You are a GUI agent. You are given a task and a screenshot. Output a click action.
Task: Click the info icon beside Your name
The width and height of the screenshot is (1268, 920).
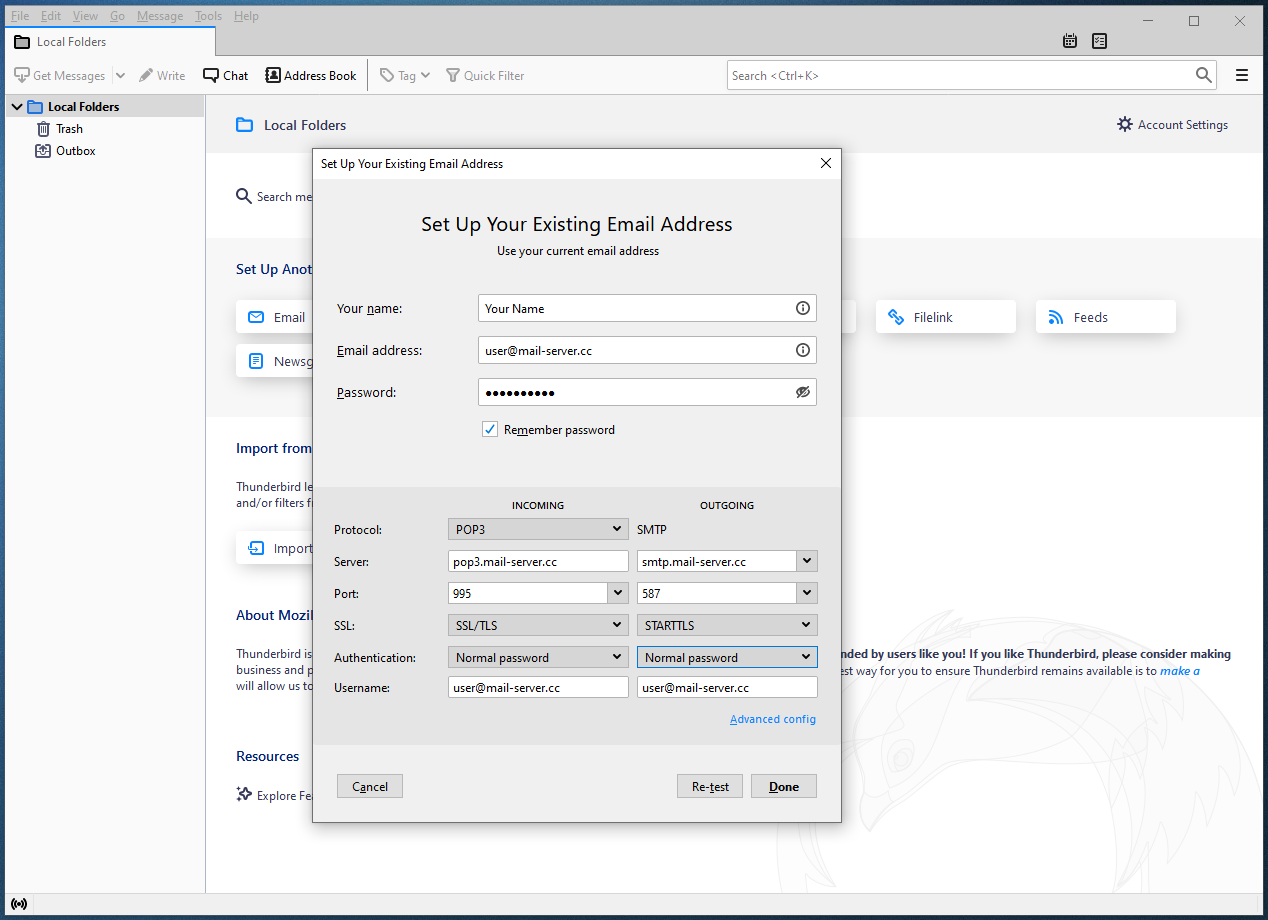coord(802,308)
